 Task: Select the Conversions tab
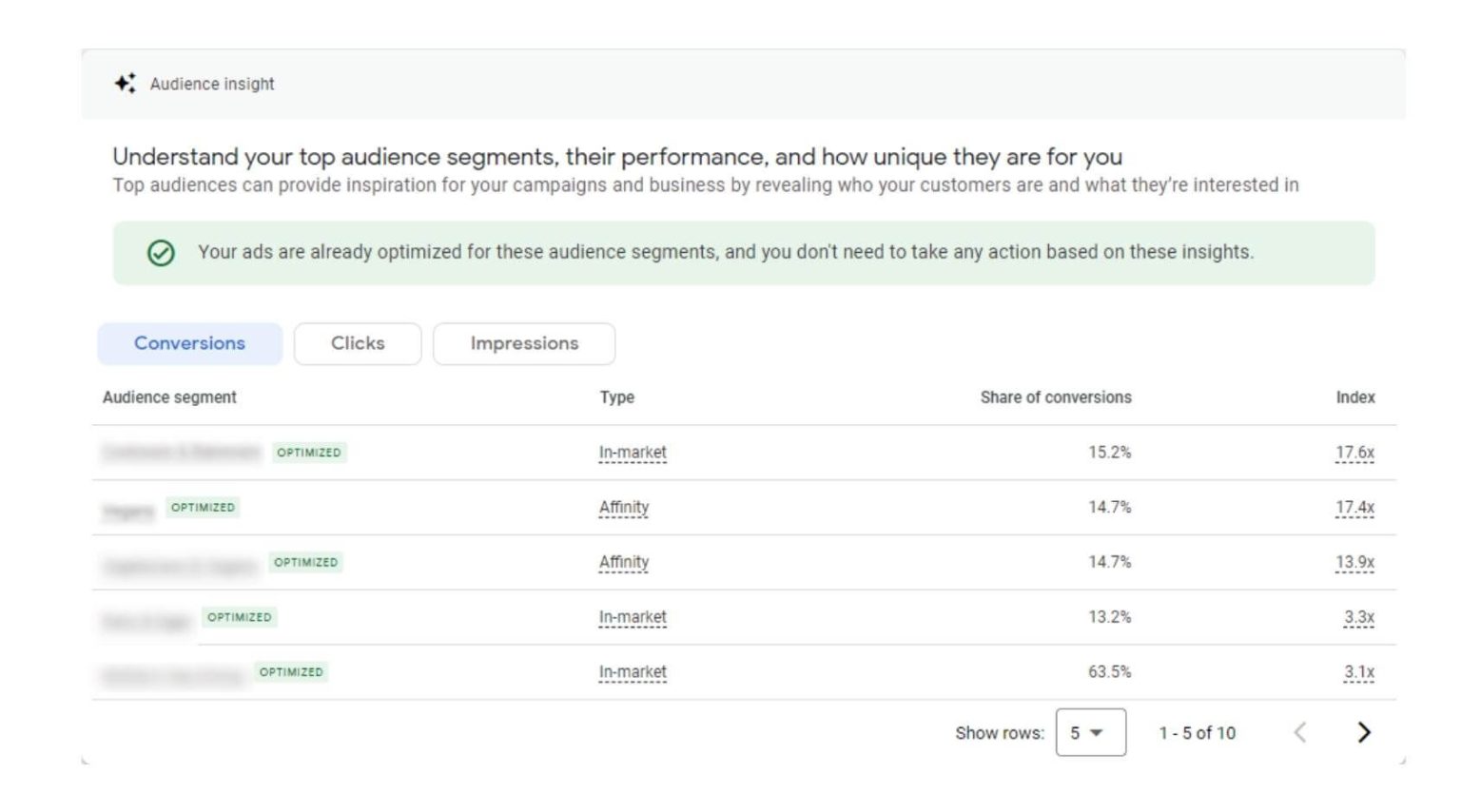point(187,343)
